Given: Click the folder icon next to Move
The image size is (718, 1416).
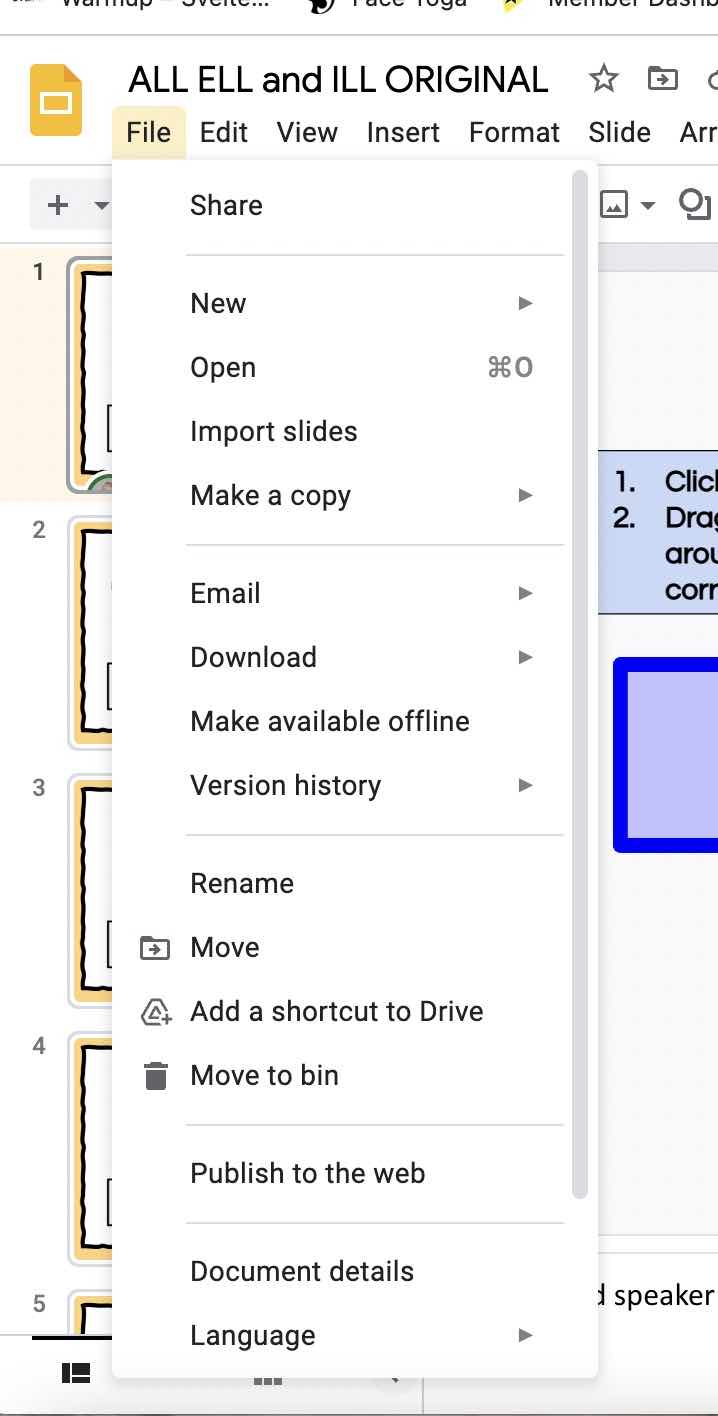Looking at the screenshot, I should point(155,948).
